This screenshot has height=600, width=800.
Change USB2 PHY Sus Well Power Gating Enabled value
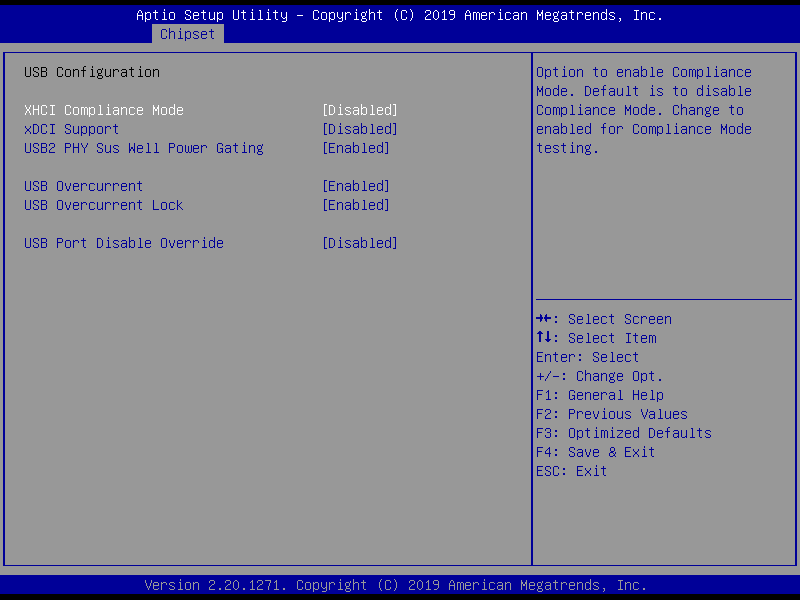tap(356, 148)
